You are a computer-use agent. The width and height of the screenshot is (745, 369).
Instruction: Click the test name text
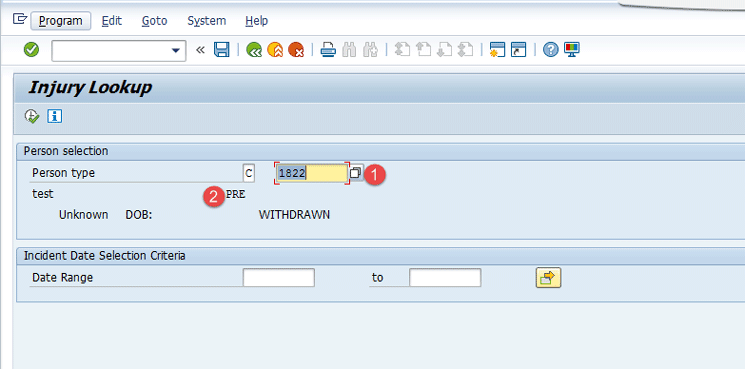[x=43, y=194]
